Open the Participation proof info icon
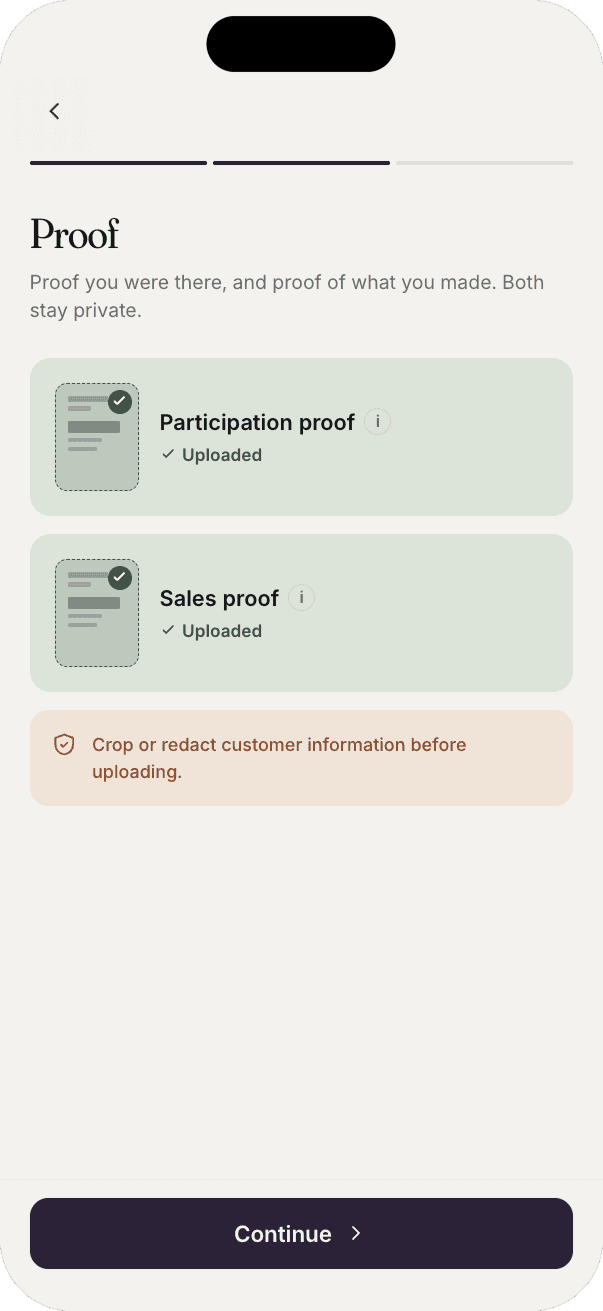The height and width of the screenshot is (1311, 603). point(377,421)
